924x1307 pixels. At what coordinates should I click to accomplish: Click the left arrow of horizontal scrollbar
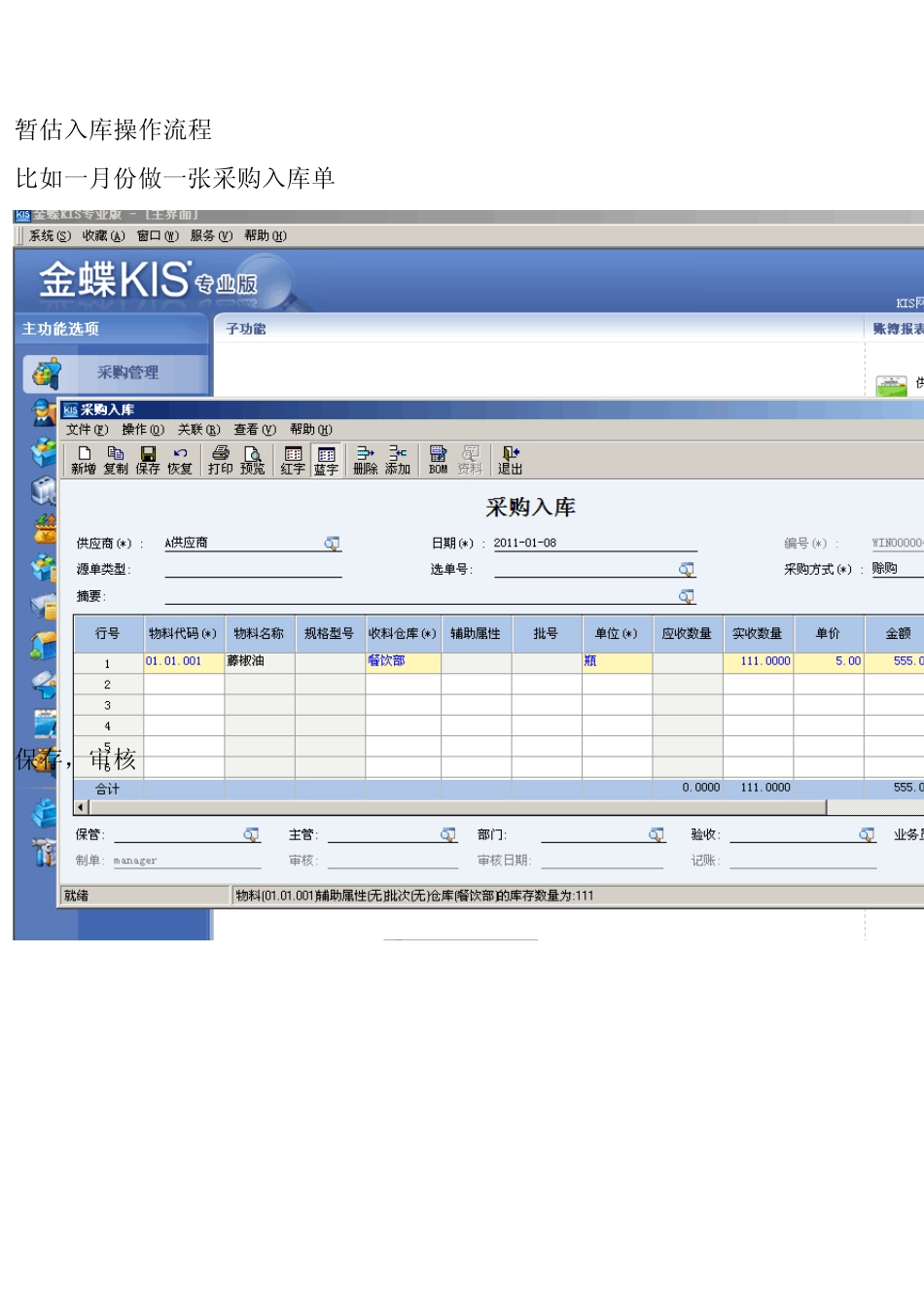pos(82,807)
